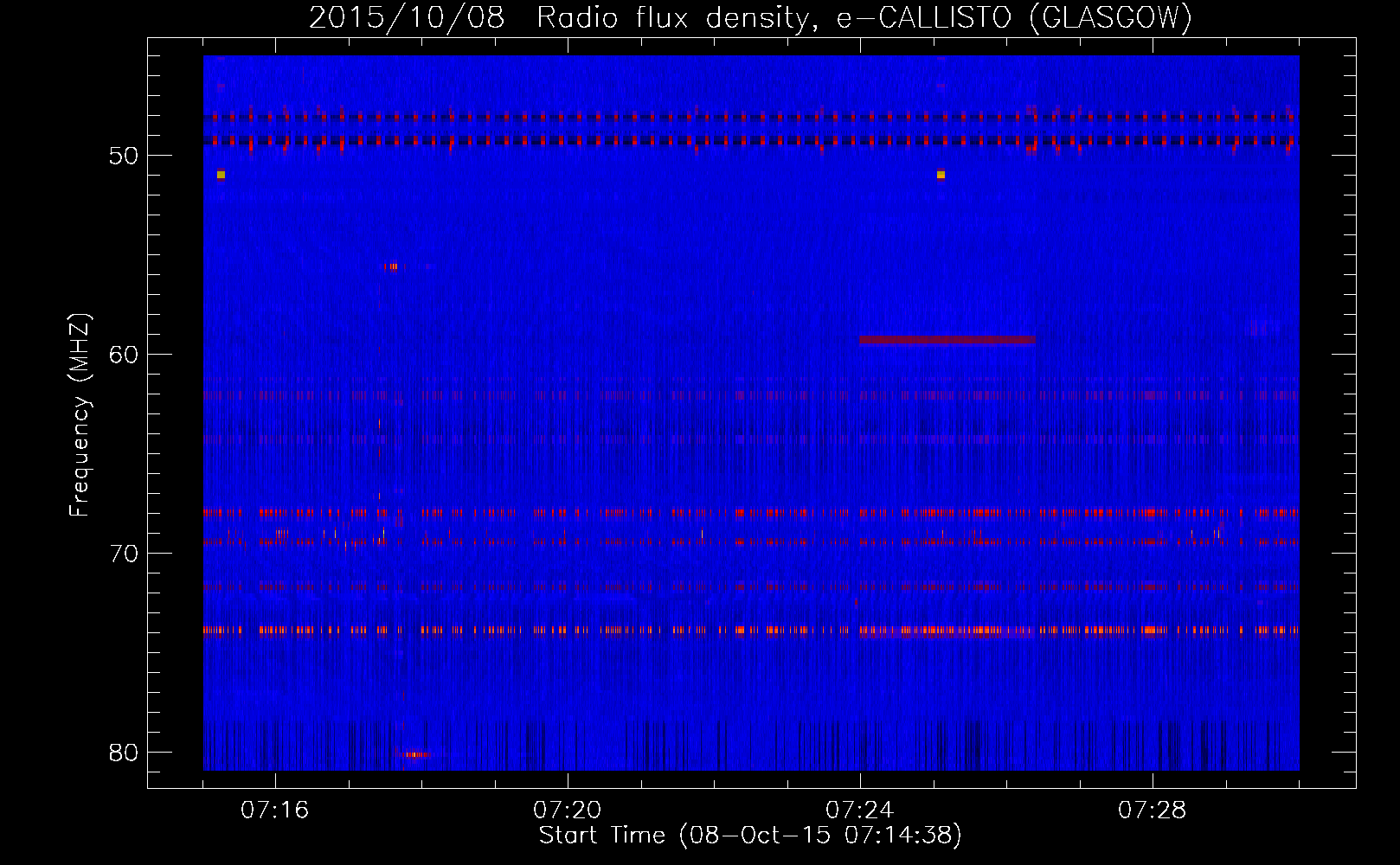Click the yellow spot near 51 MHz at 07:25
This screenshot has height=865, width=1400.
pos(941,175)
